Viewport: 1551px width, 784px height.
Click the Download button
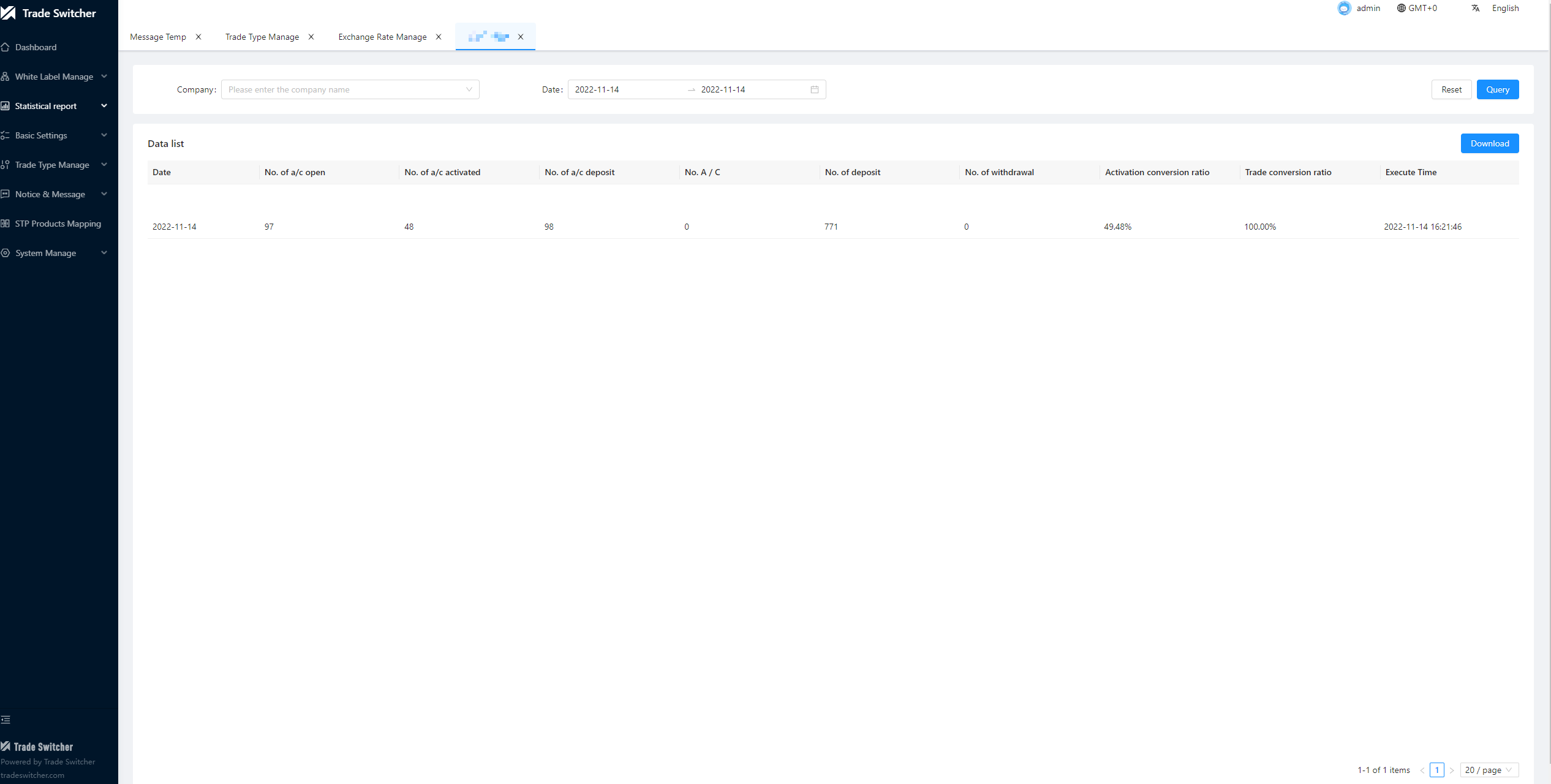coord(1489,143)
